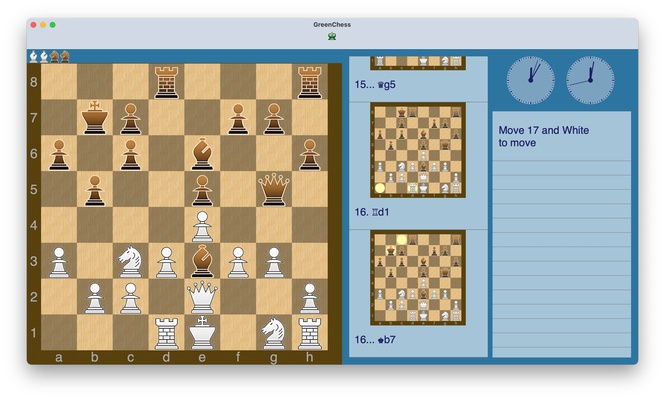Jump to move 16... b7 label
Viewport: 665px width, 400px height.
coord(375,340)
